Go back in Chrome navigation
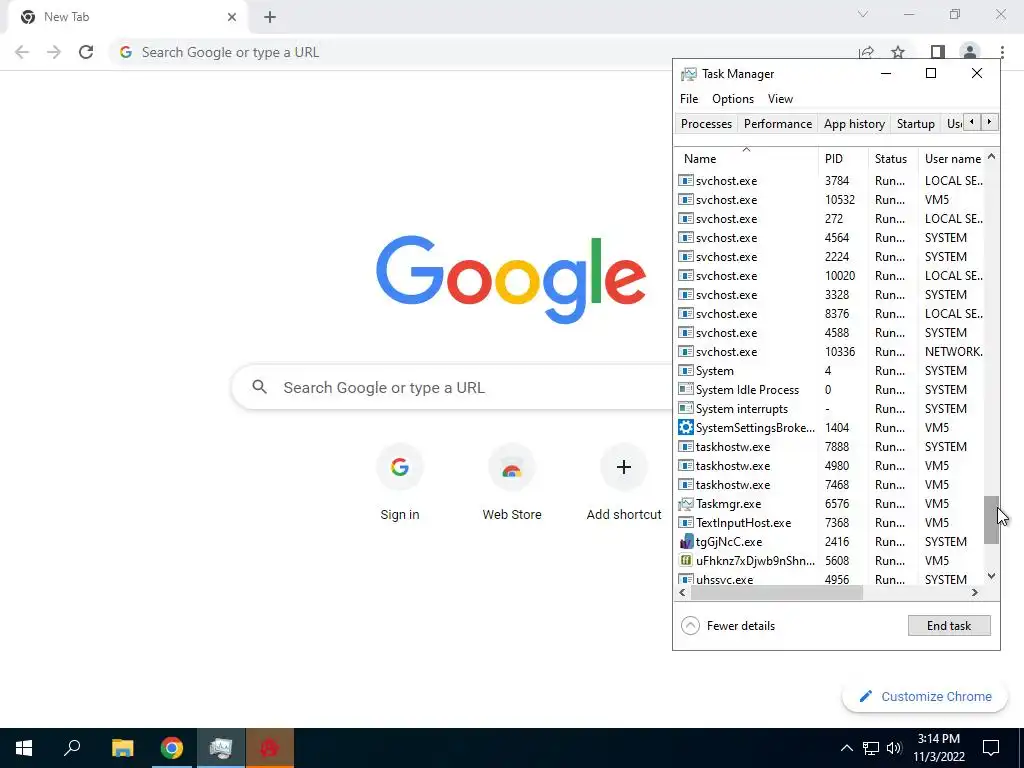The image size is (1024, 768). coord(22,52)
